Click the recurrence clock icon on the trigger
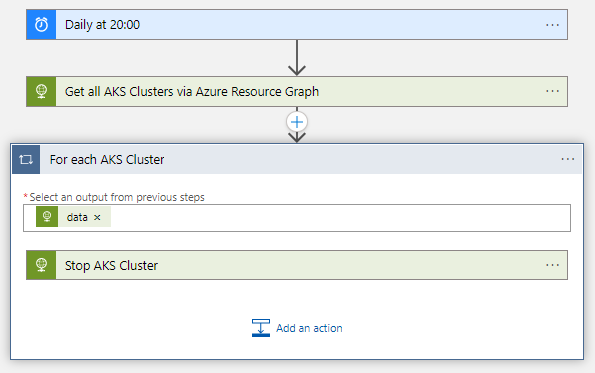Screen dimensions: 595x373 click(41, 25)
